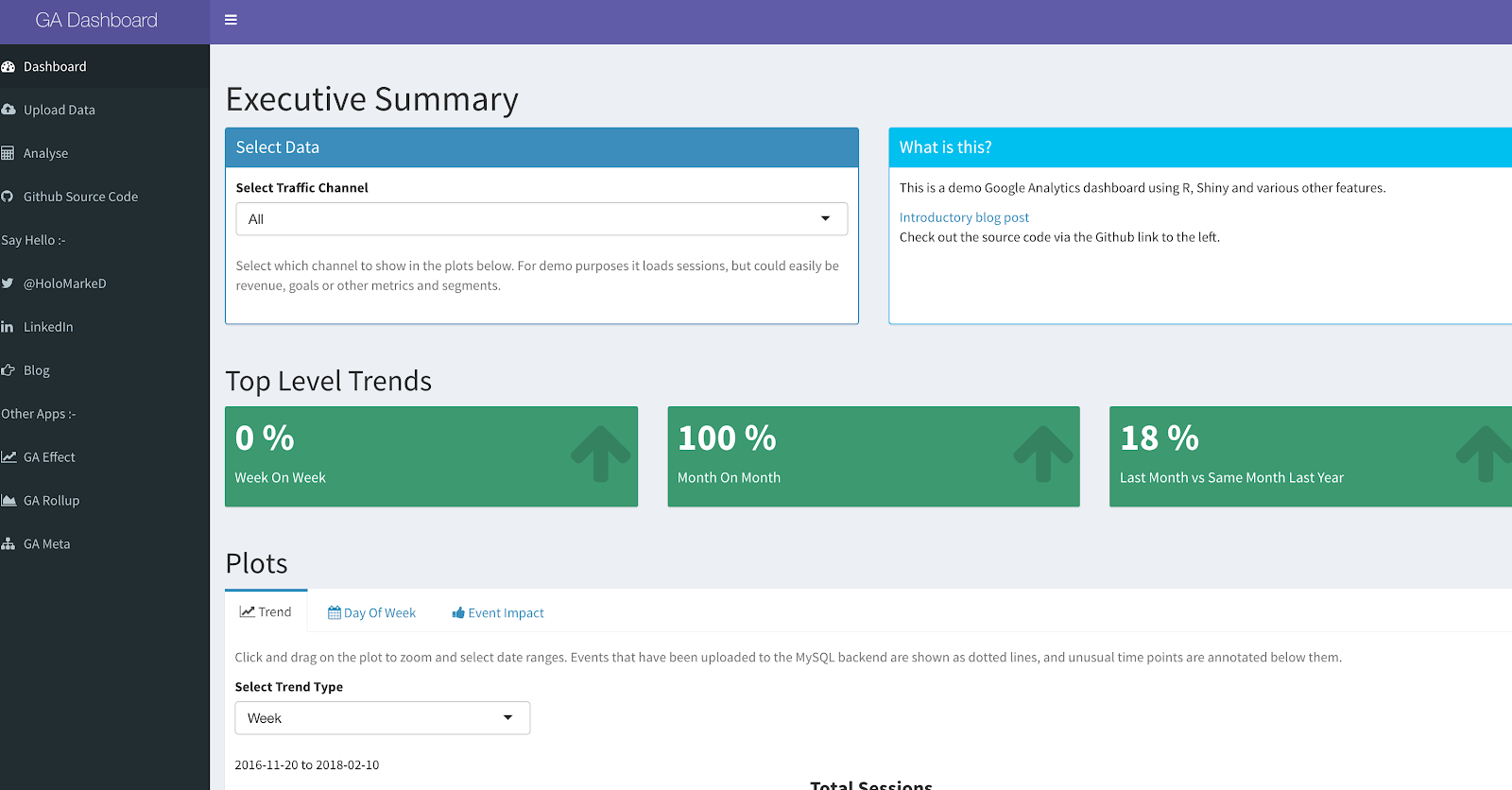Click the Select Data panel header
Image resolution: width=1512 pixels, height=790 pixels.
541,147
